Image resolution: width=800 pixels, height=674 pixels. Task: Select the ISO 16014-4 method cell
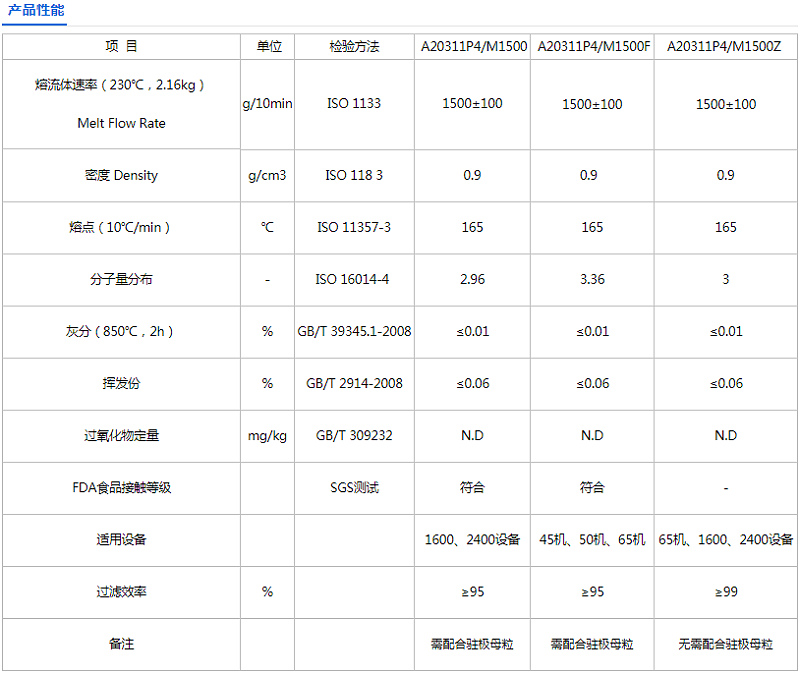tap(353, 280)
